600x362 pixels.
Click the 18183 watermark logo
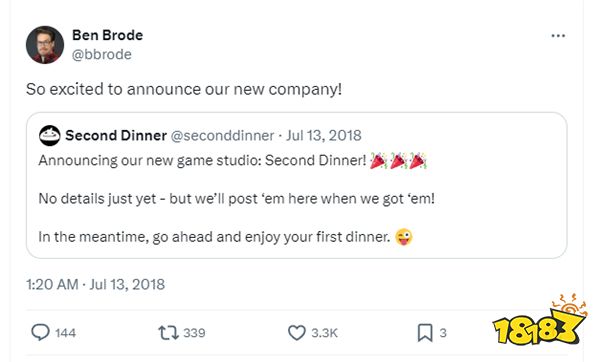click(x=540, y=321)
